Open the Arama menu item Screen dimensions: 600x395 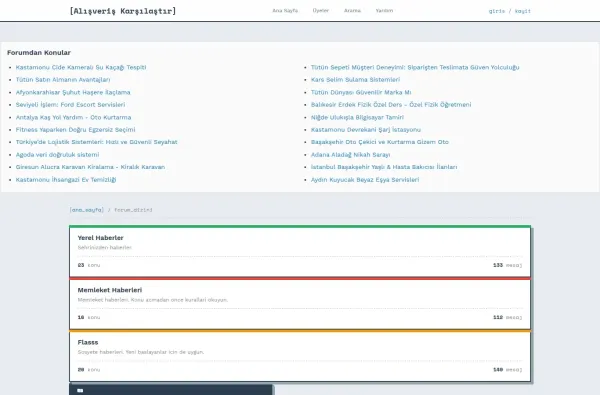click(x=352, y=11)
